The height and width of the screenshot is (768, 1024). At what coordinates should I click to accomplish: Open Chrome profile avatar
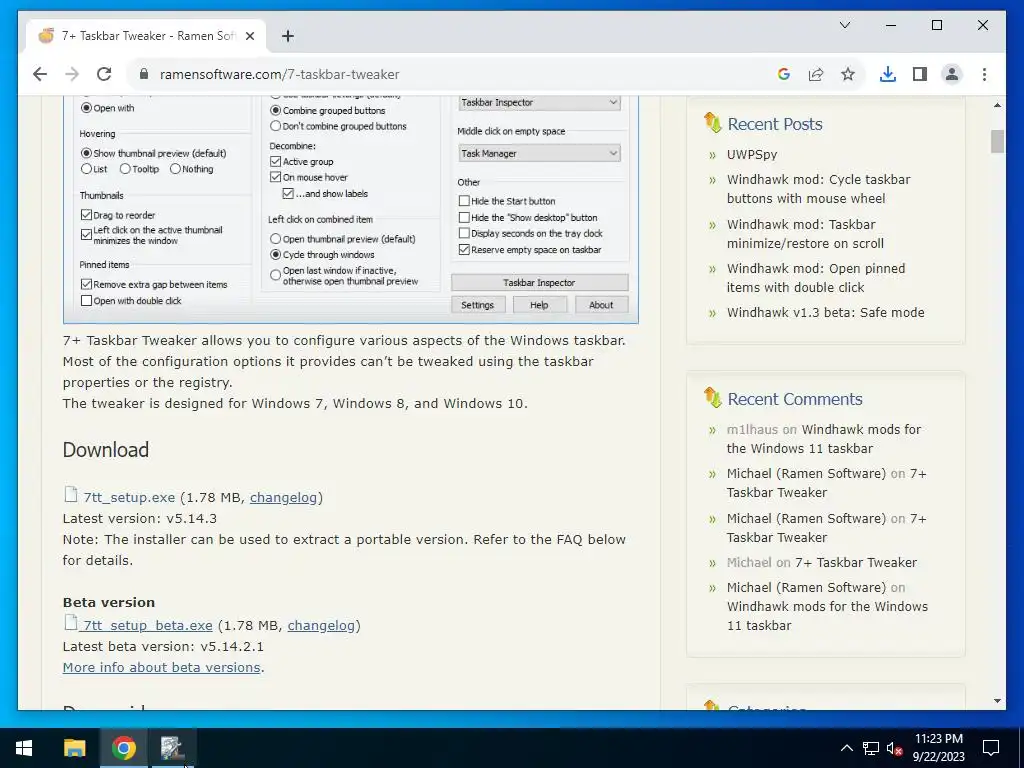pyautogui.click(x=952, y=74)
